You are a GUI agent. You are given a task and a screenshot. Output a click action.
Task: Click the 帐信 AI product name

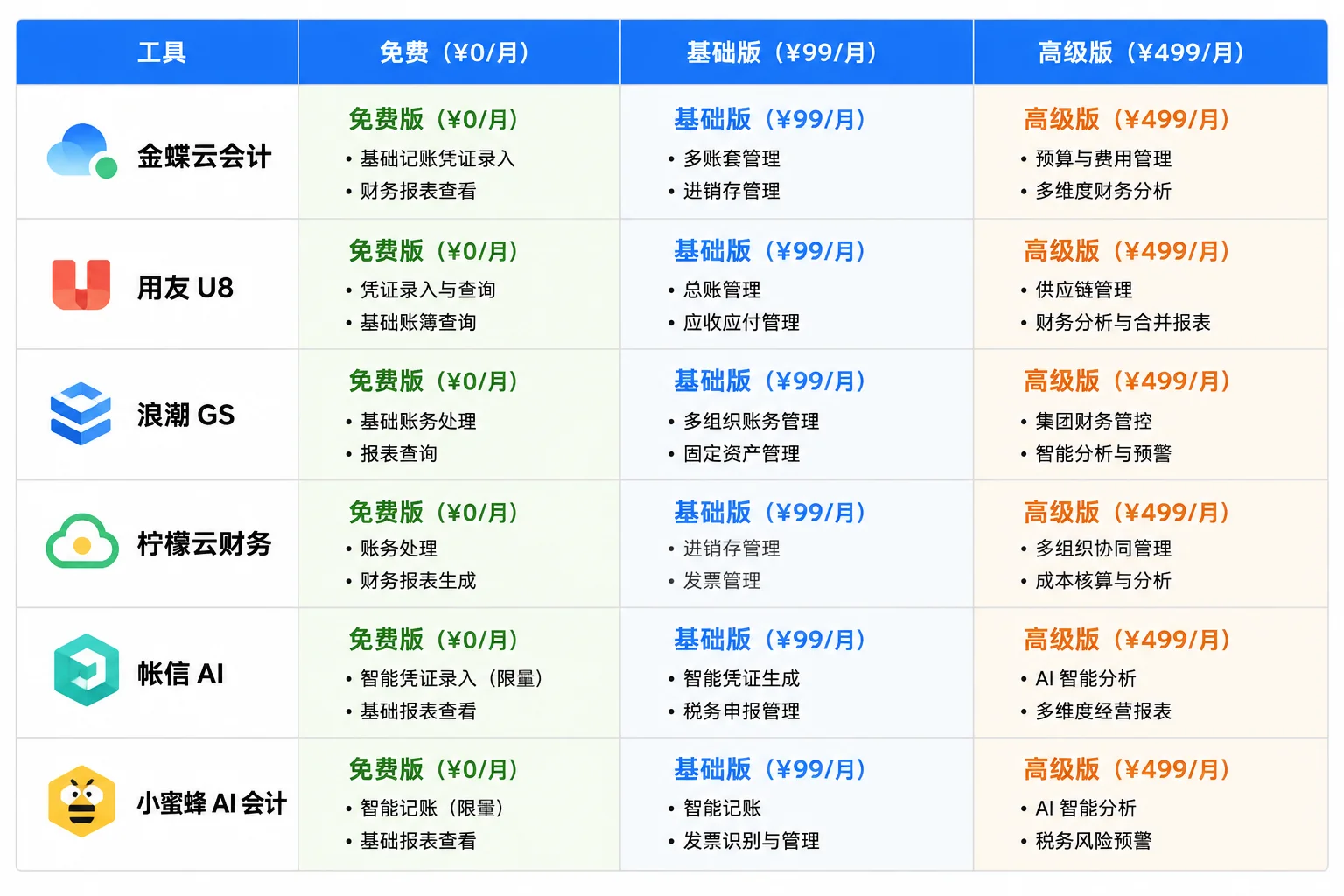180,674
